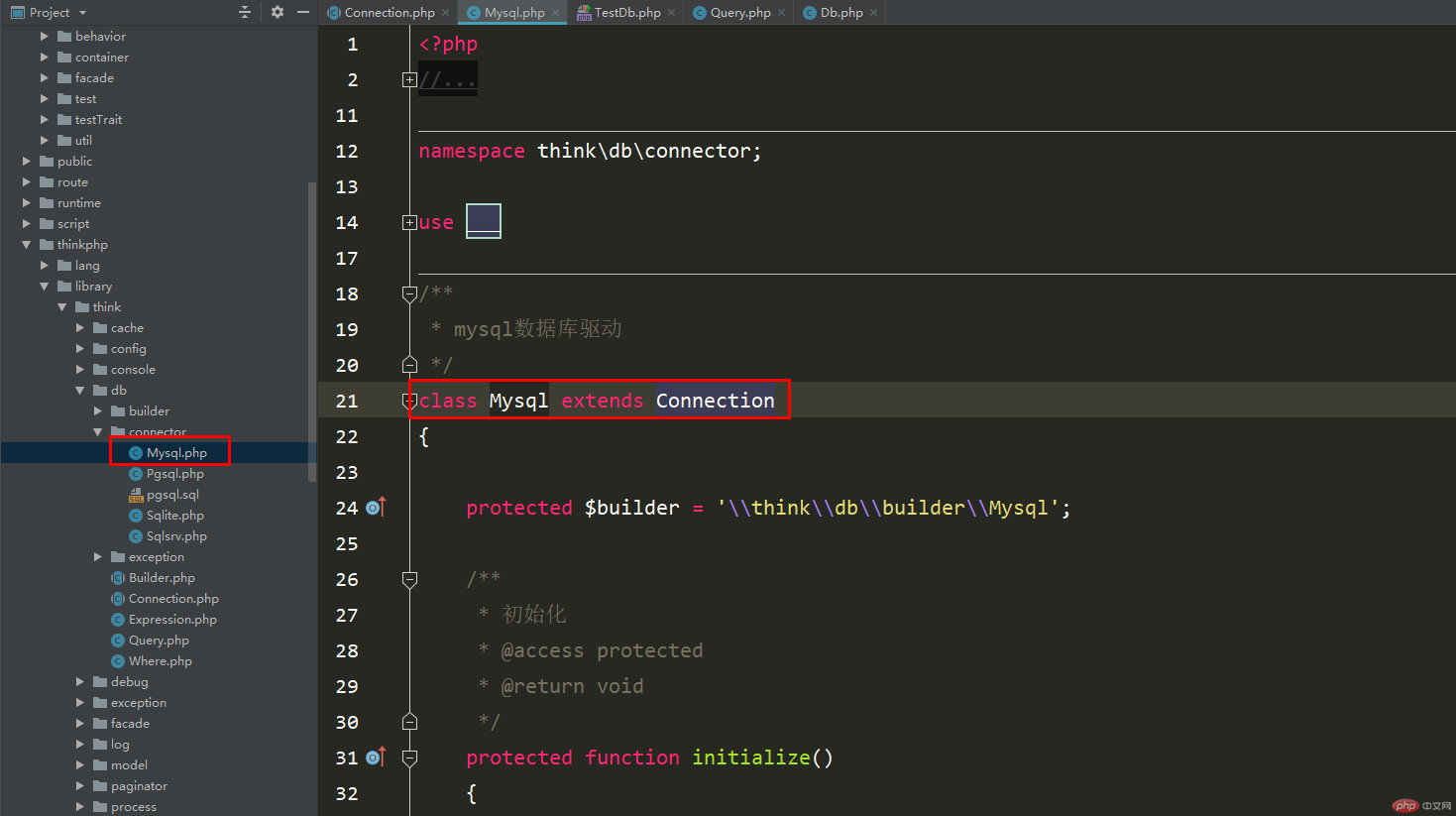Open Sqlite.php in the tree

pos(175,516)
